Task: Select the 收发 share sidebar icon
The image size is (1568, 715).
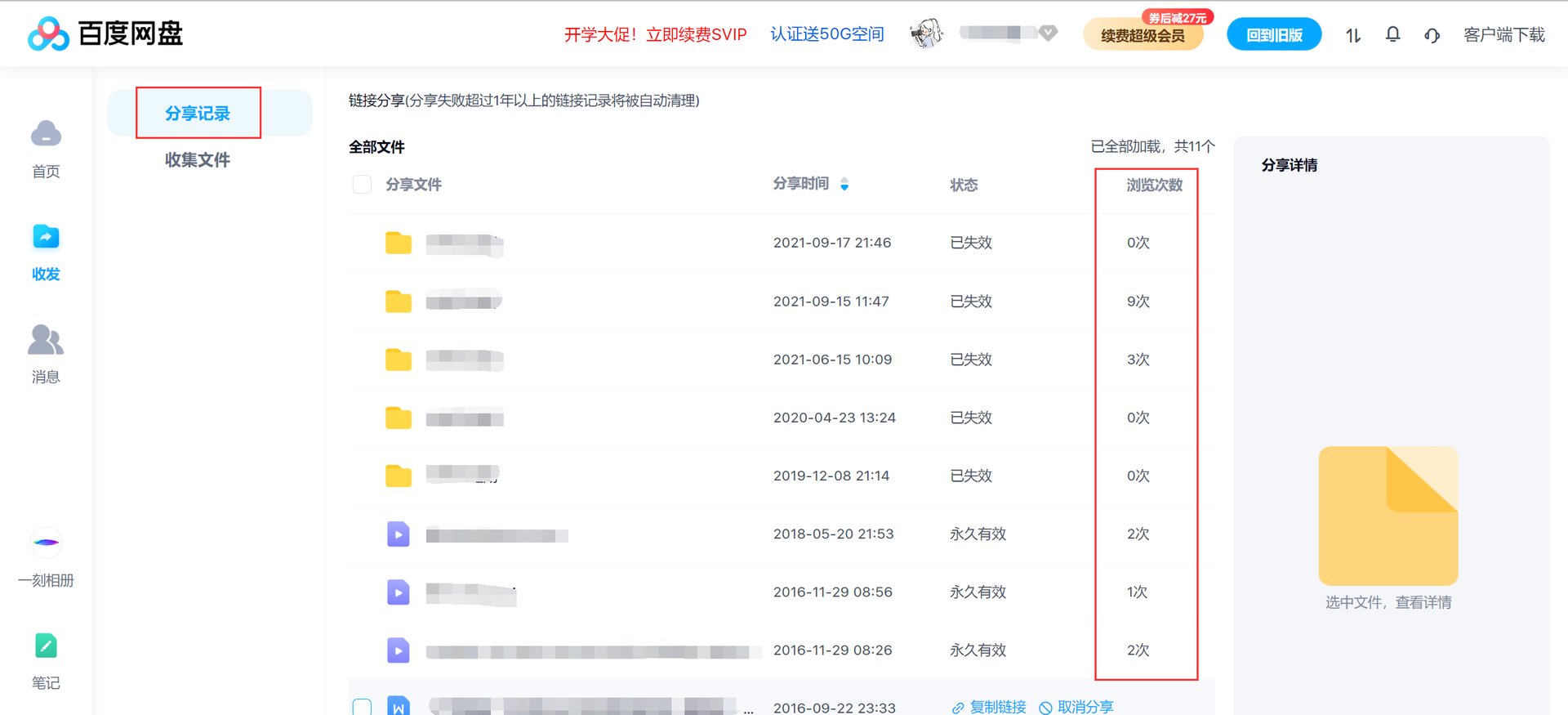Action: point(46,236)
